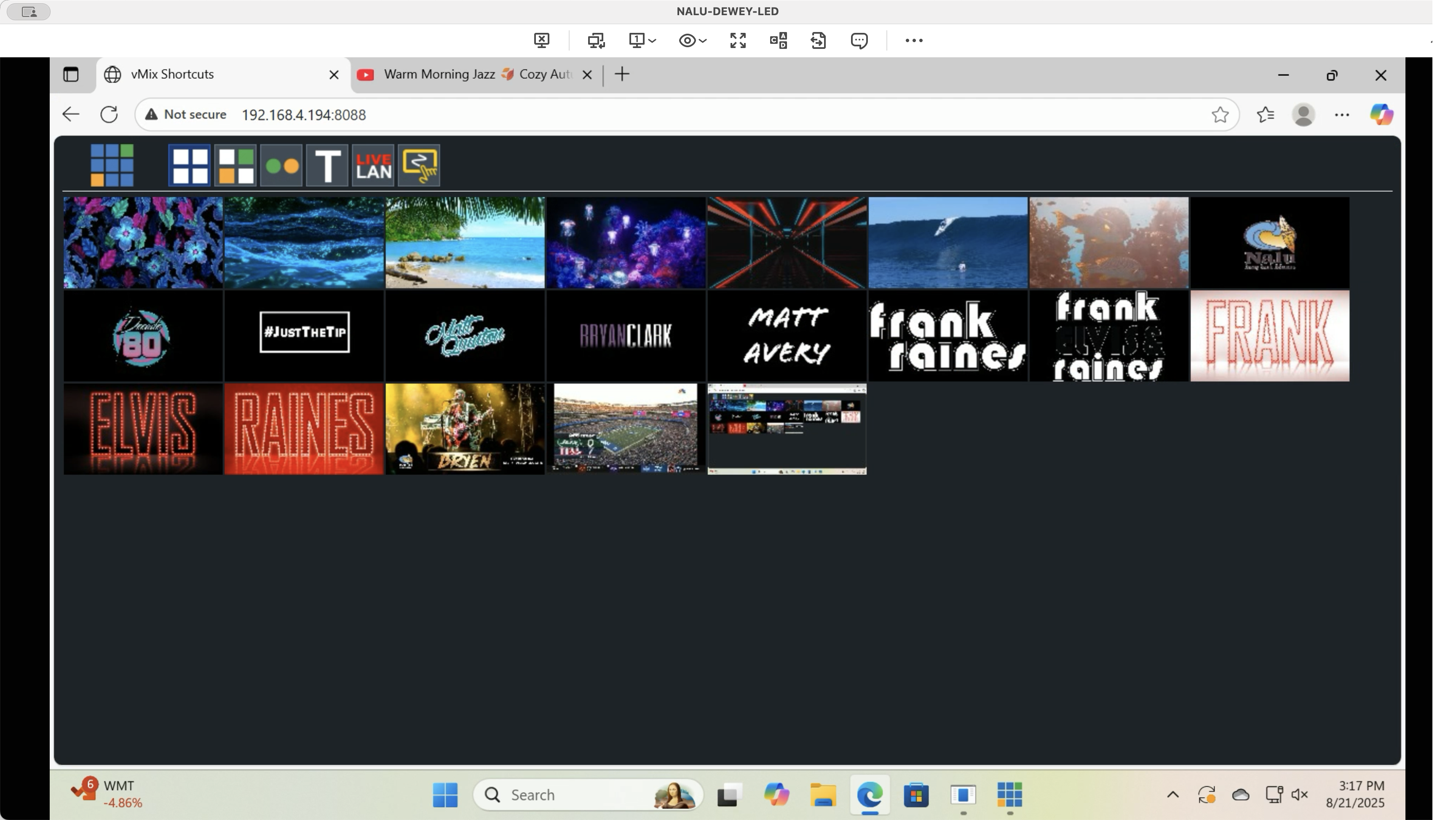Select the orange coral reef fish thumbnail
Image resolution: width=1456 pixels, height=820 pixels.
pos(1110,243)
